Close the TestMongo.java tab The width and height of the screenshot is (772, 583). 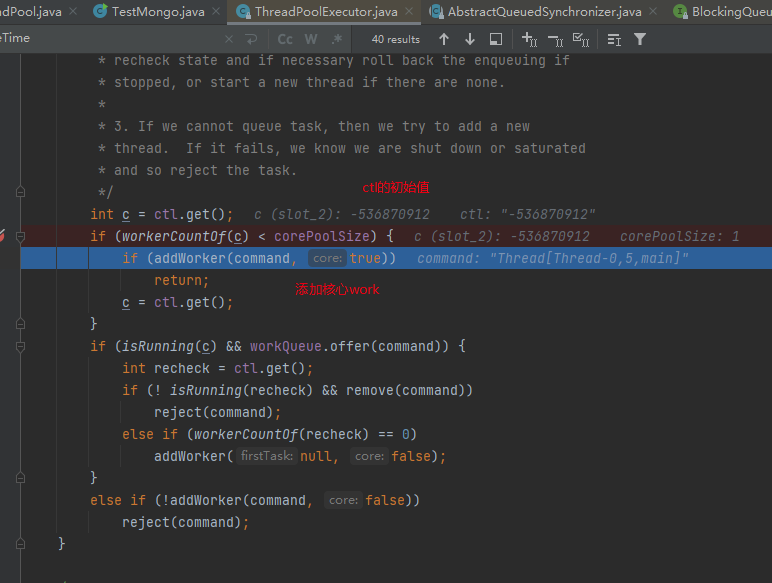pos(216,11)
